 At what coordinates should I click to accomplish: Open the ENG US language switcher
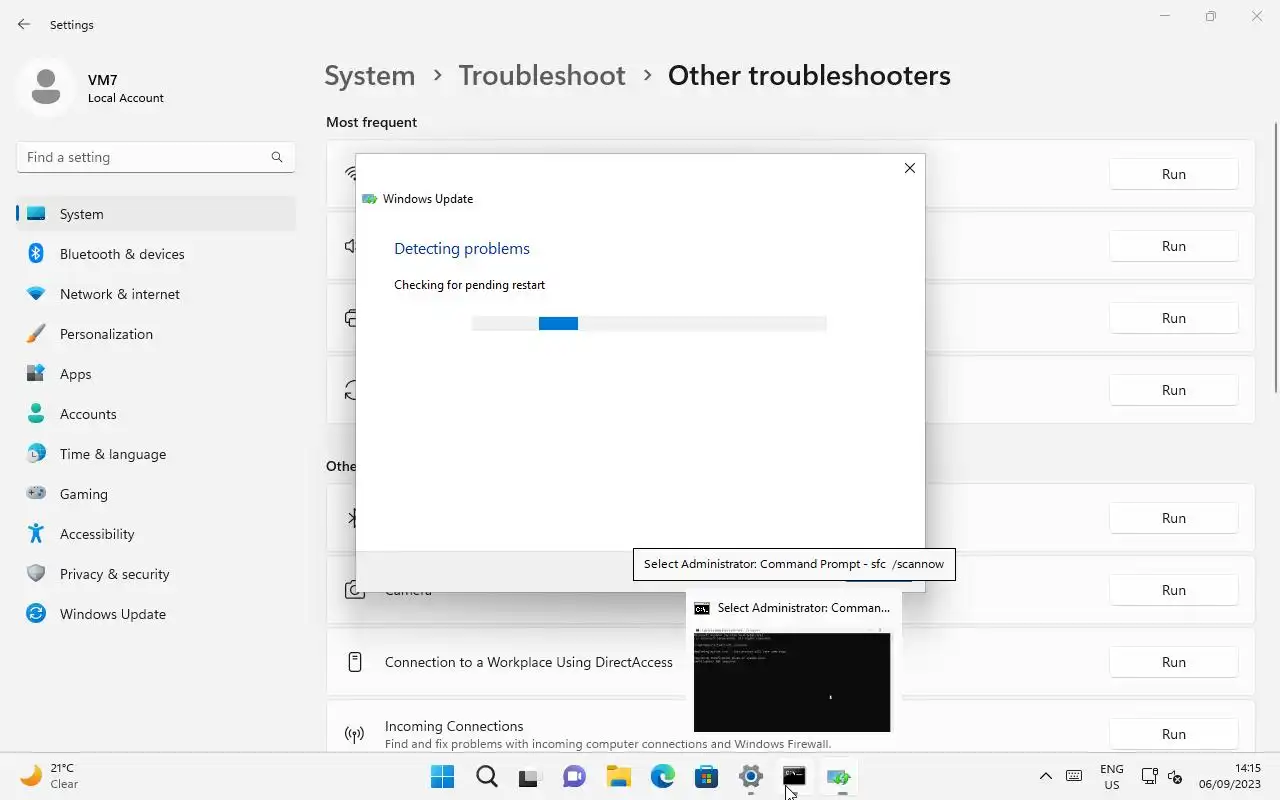pyautogui.click(x=1111, y=776)
